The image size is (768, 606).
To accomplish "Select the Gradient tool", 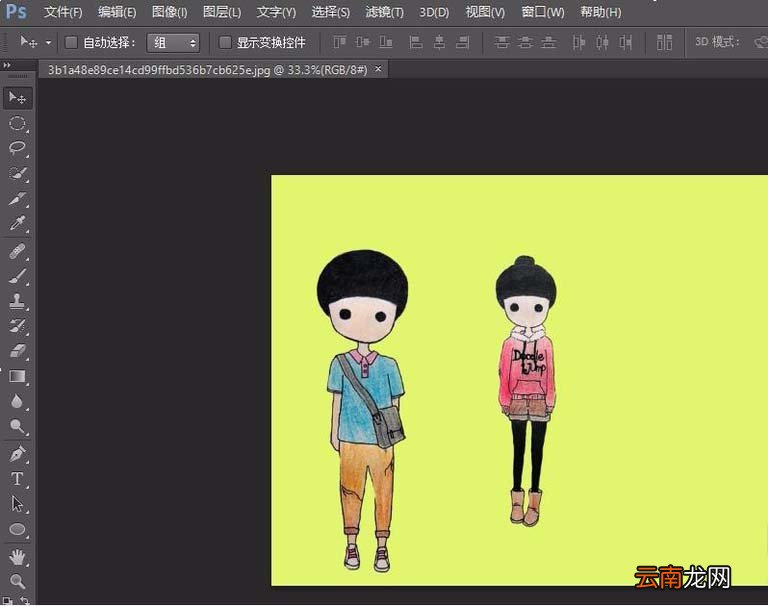I will click(x=18, y=376).
